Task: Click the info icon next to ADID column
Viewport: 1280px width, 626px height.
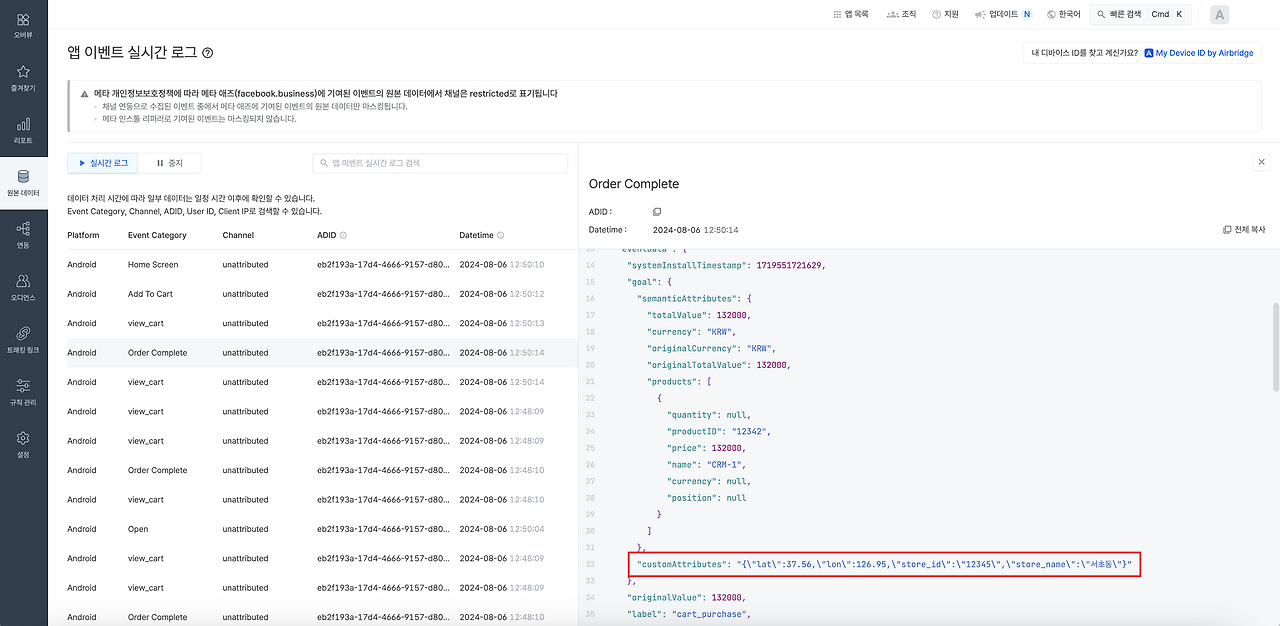Action: (343, 236)
